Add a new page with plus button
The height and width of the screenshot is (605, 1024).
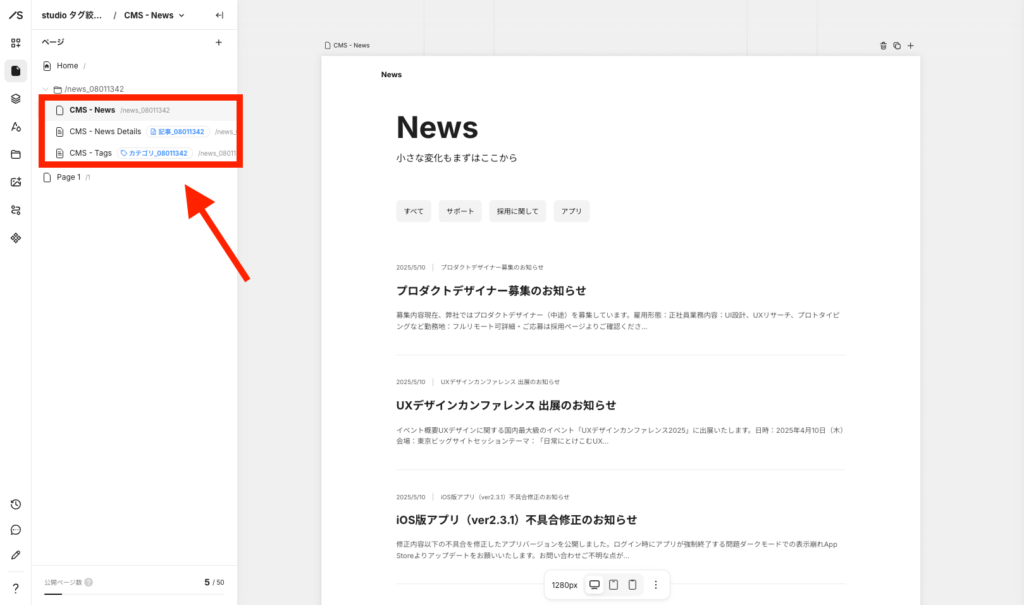[219, 43]
